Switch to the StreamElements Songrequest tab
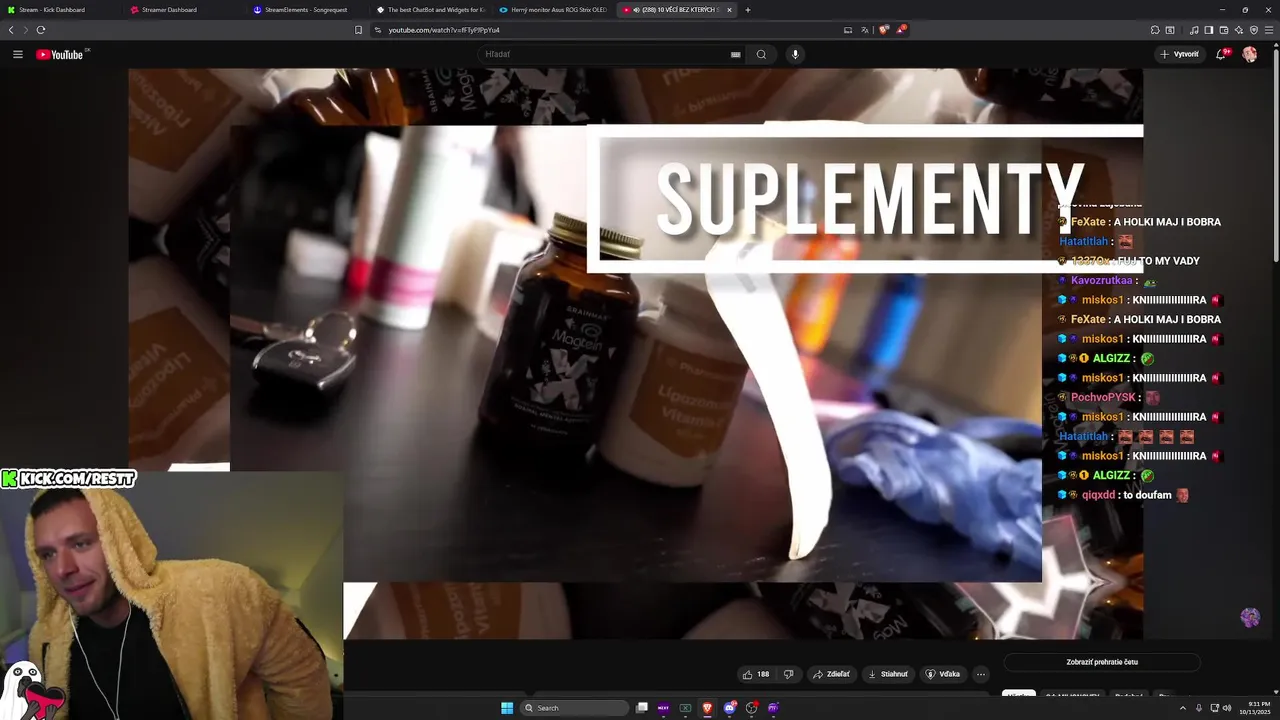 click(306, 10)
